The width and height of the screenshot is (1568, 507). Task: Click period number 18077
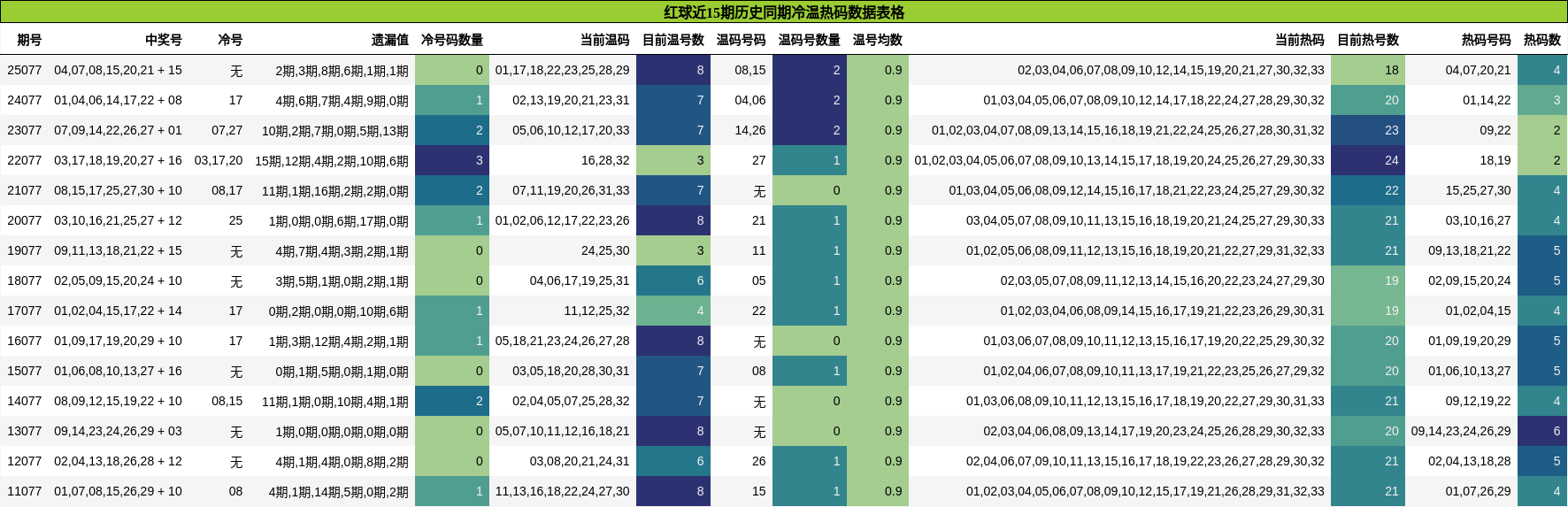25,280
